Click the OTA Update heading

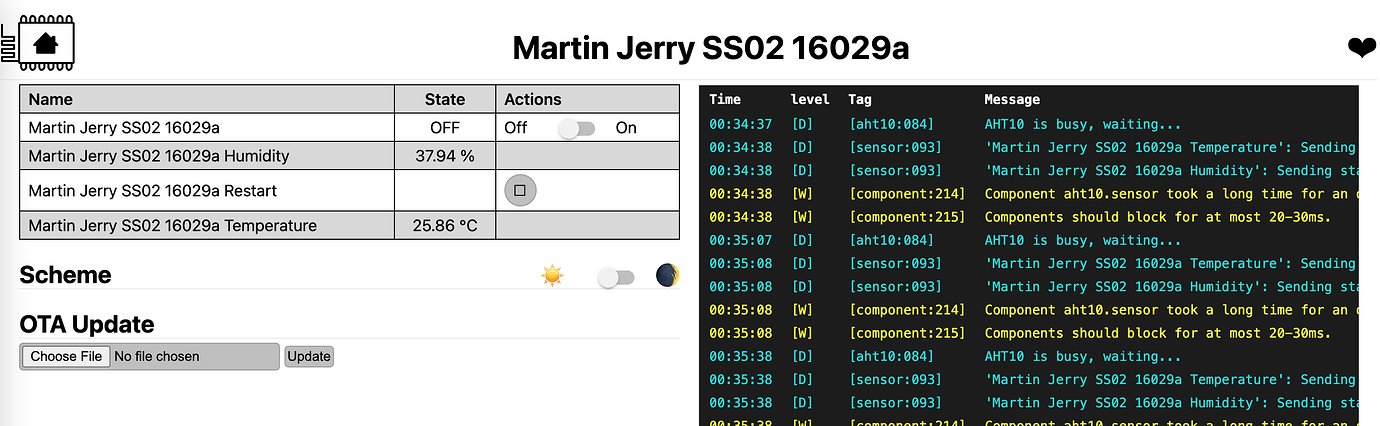pos(87,325)
